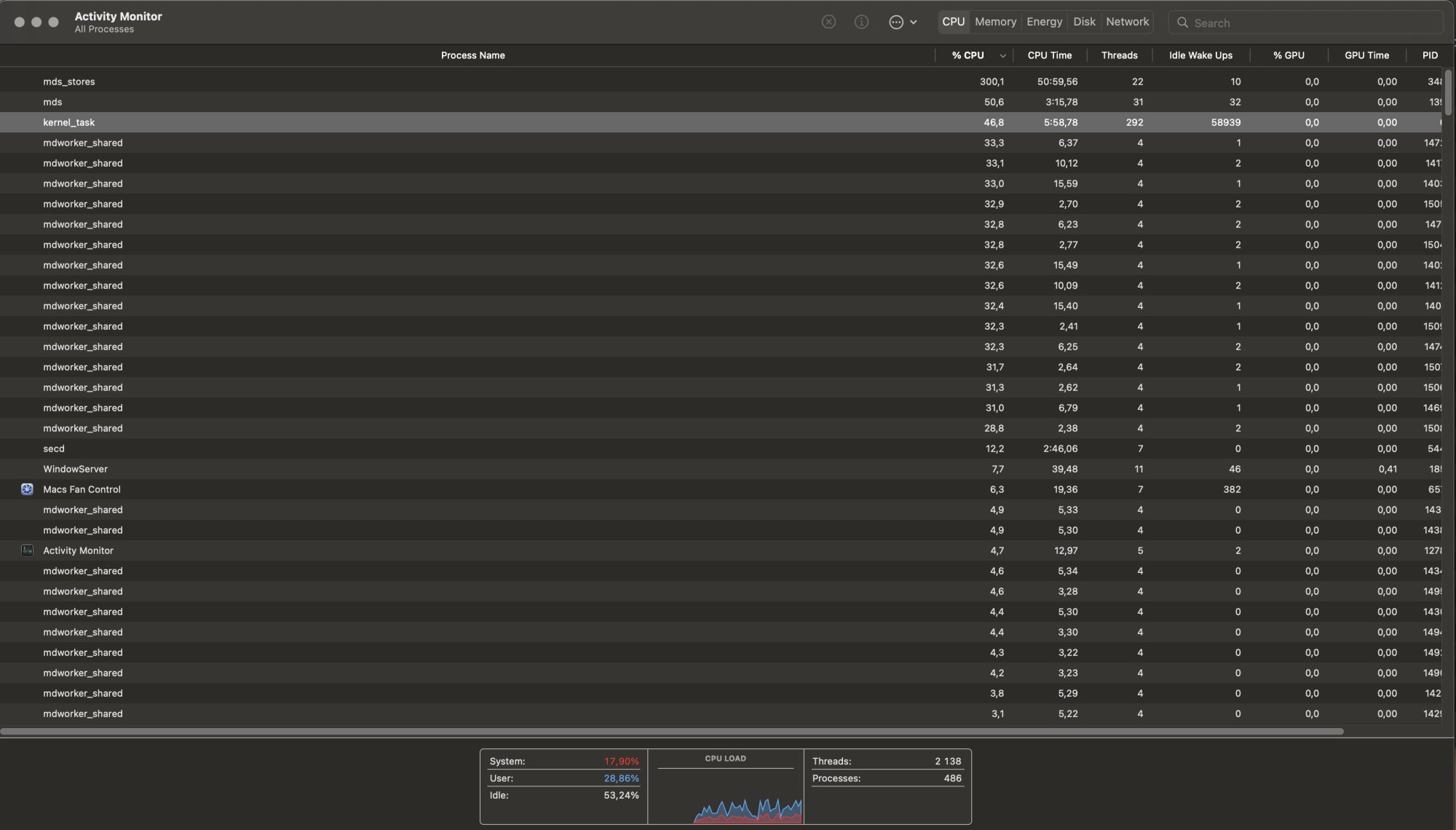Click the magnifying glass search icon

tap(1182, 23)
